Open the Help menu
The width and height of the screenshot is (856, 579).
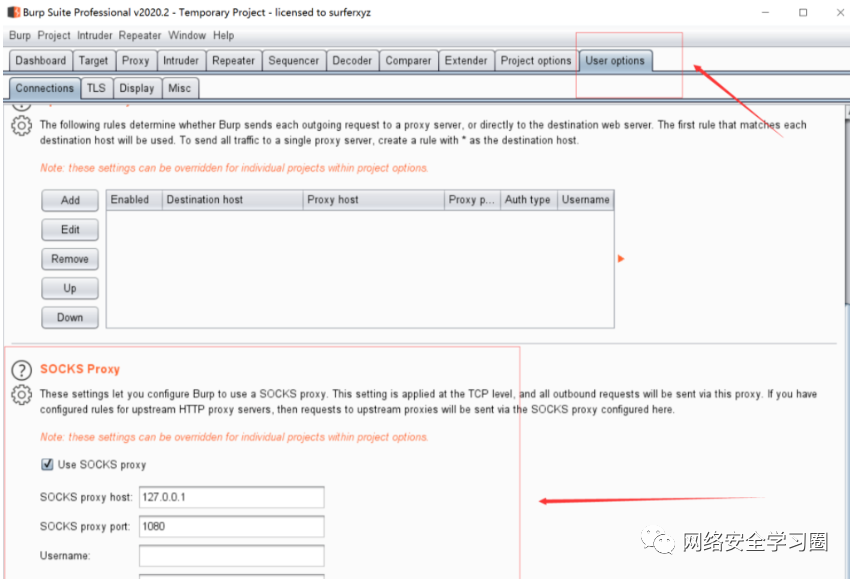tap(223, 35)
